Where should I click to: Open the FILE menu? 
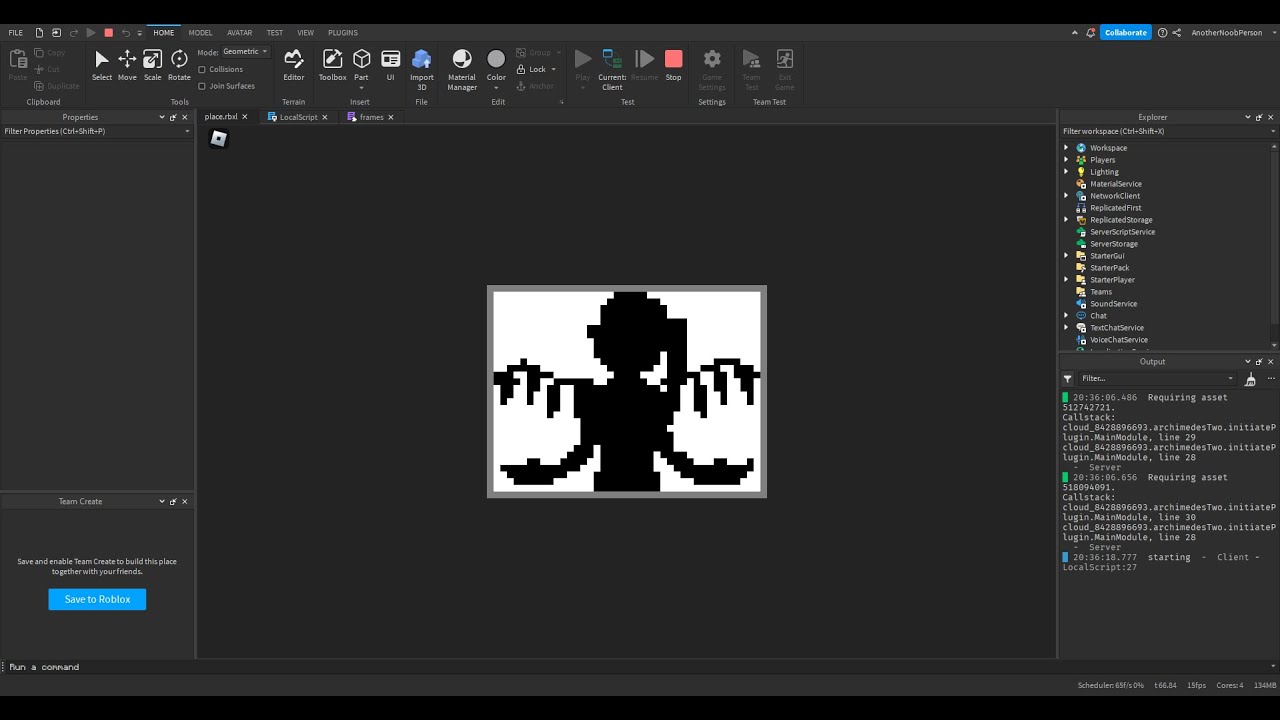(x=16, y=33)
